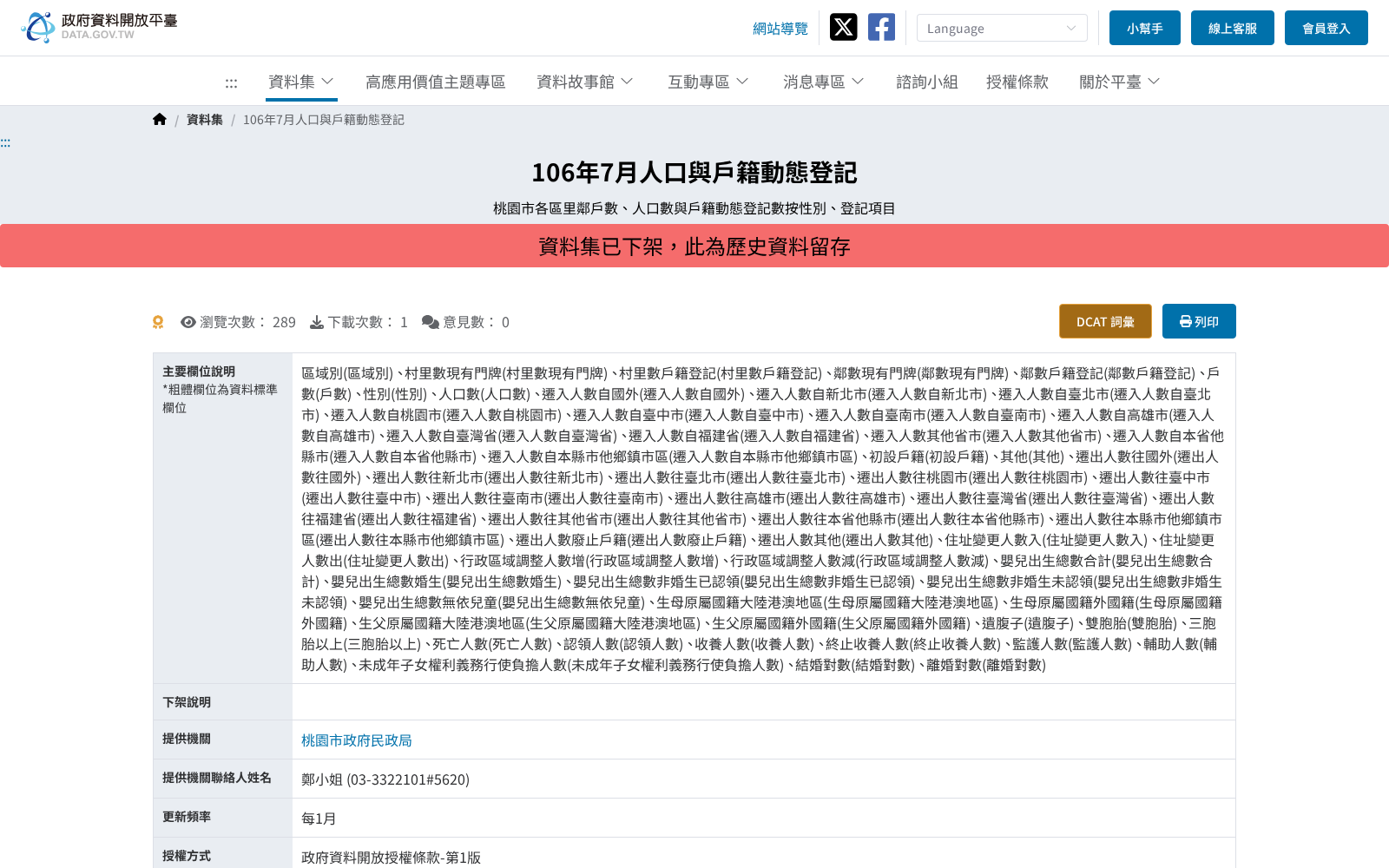The image size is (1389, 868).
Task: Open the 桃園市政府民政局 agency link
Action: 356,740
